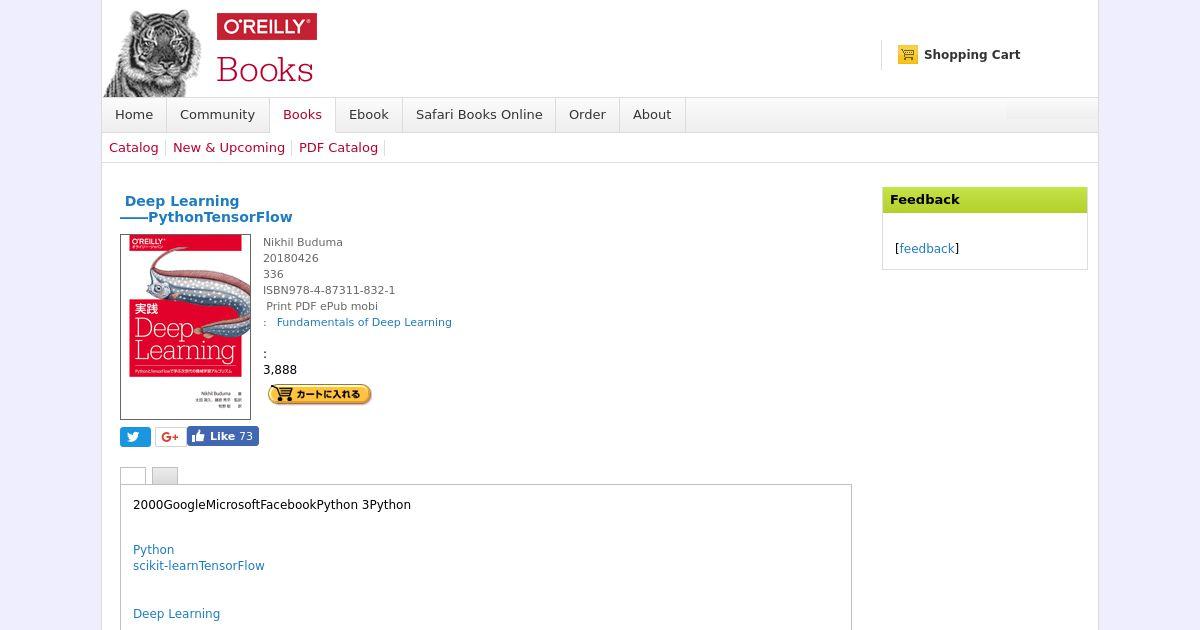Select the price text 3,888

[280, 370]
